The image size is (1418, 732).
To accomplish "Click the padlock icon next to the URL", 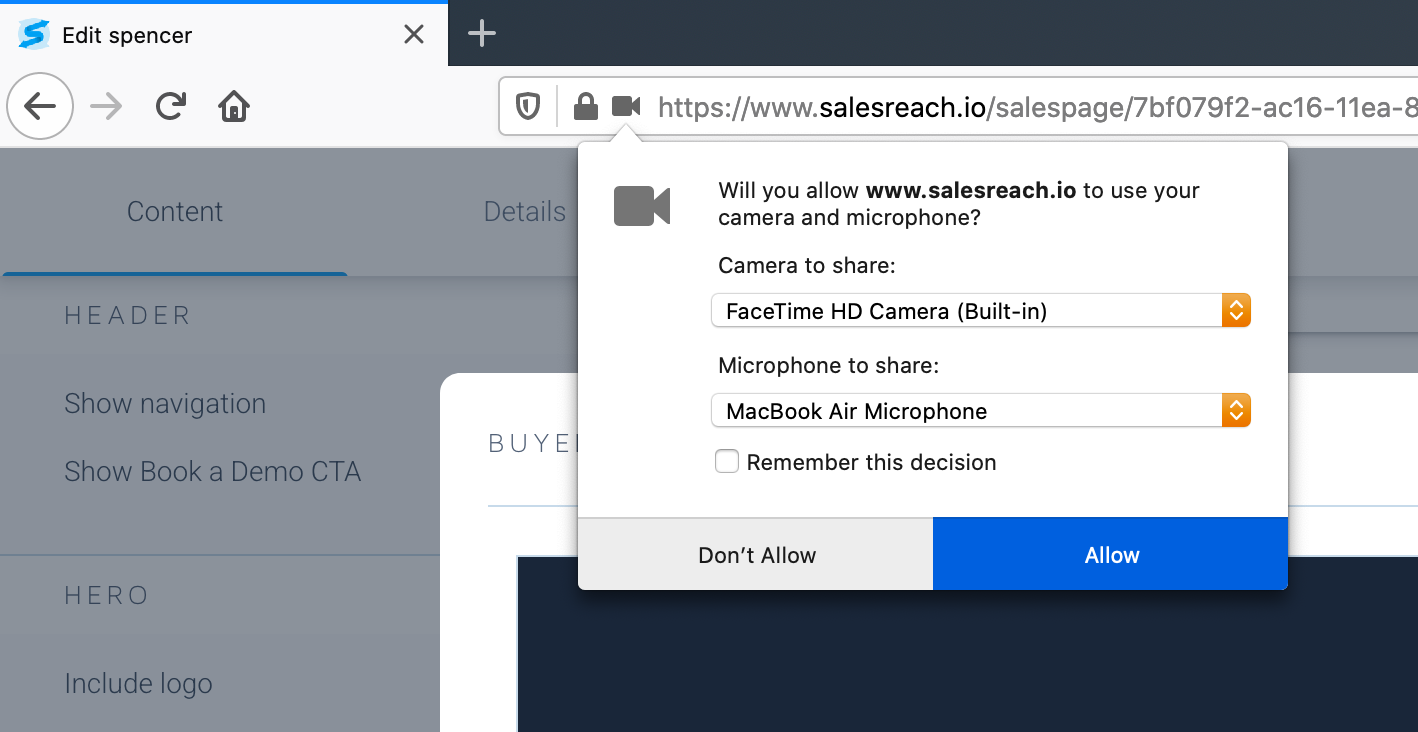I will click(585, 107).
